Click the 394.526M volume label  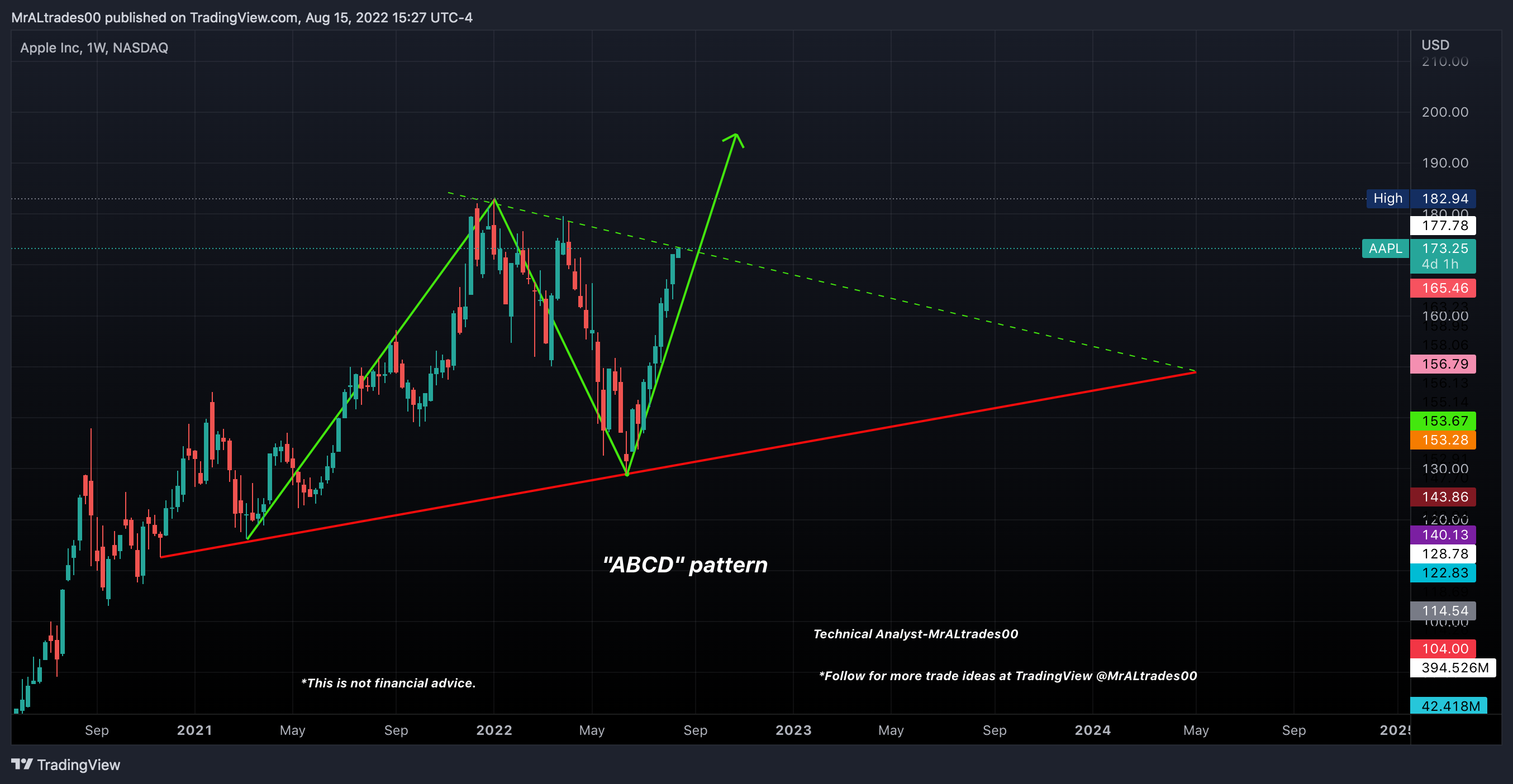[1453, 668]
